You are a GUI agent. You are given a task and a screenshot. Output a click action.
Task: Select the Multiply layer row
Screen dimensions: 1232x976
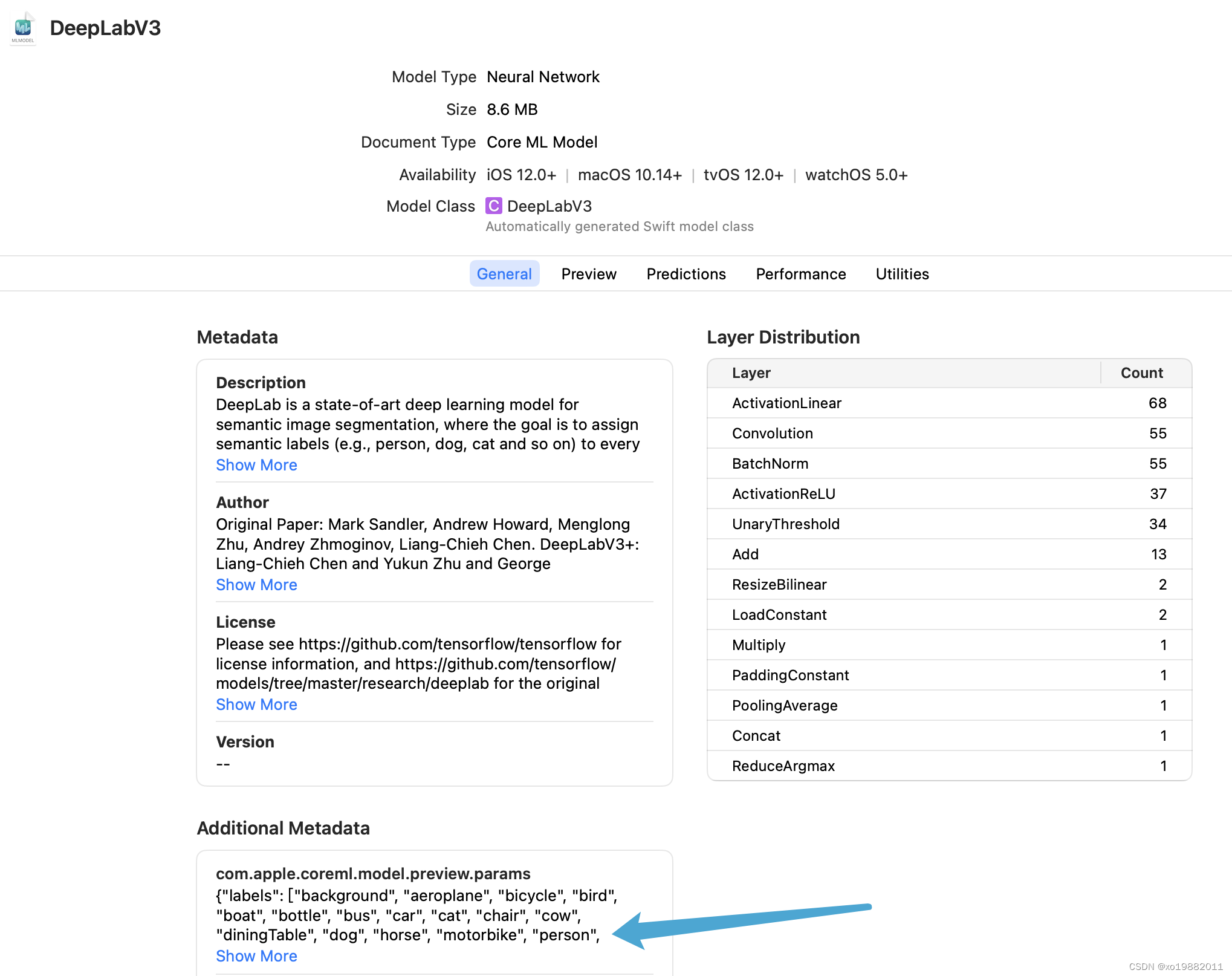click(x=949, y=645)
